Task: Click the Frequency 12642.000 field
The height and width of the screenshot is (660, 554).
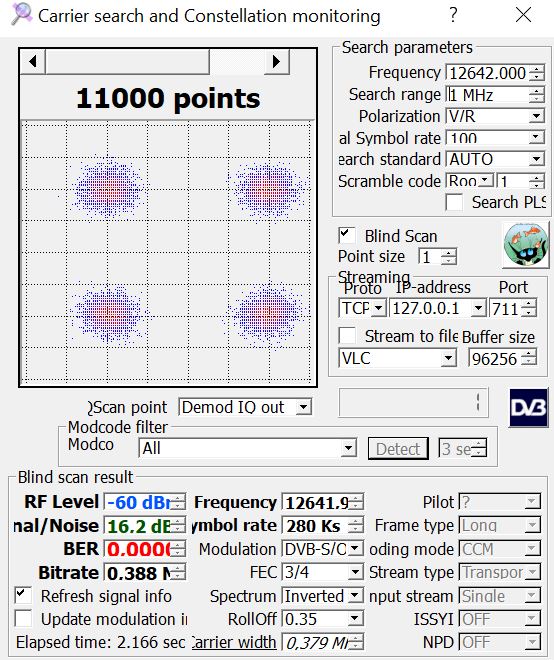Action: pyautogui.click(x=487, y=73)
